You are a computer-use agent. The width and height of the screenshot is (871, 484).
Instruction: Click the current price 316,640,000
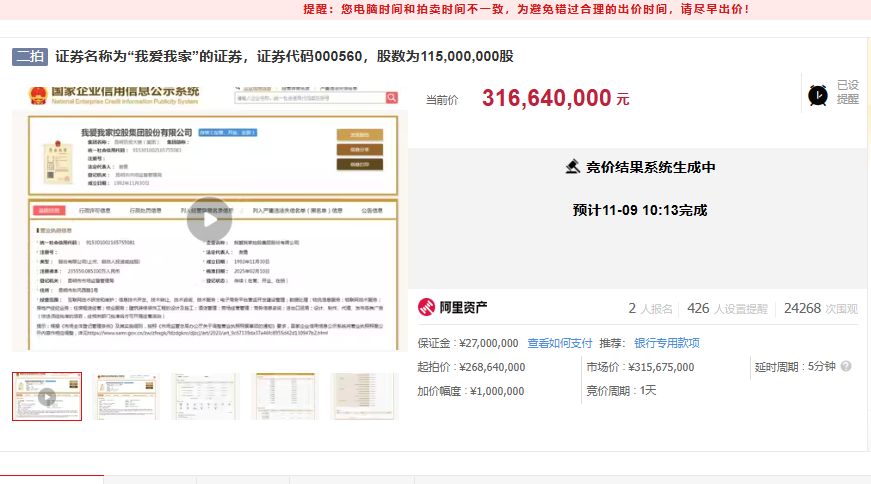547,98
